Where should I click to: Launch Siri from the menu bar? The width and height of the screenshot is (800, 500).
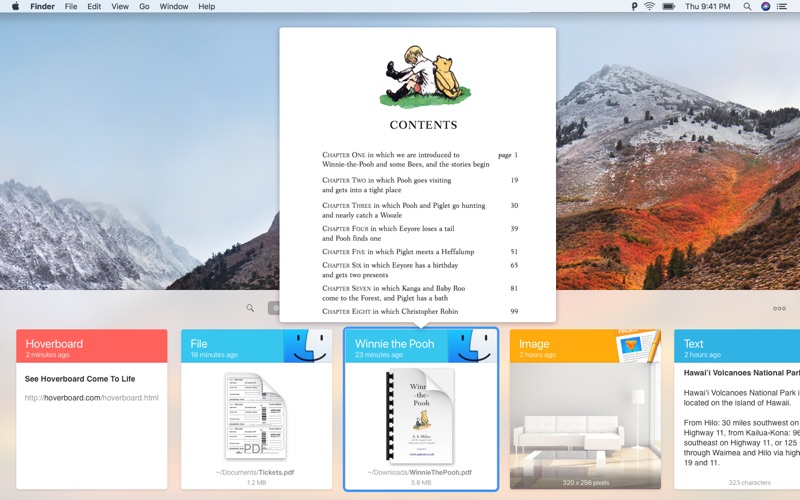point(765,7)
